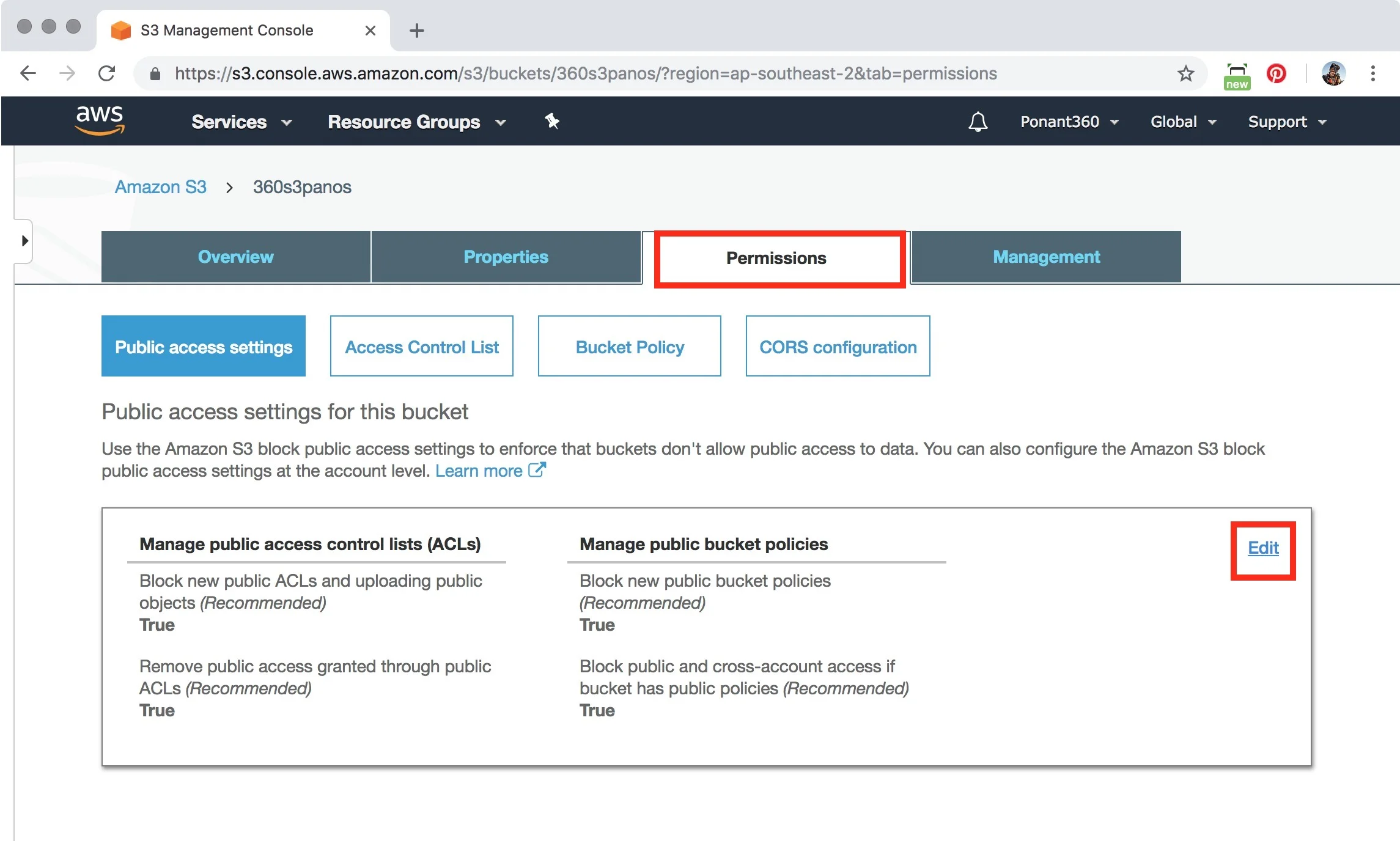The height and width of the screenshot is (841, 1400).
Task: Click 'Manage public bucket policies' heading
Action: 704,544
